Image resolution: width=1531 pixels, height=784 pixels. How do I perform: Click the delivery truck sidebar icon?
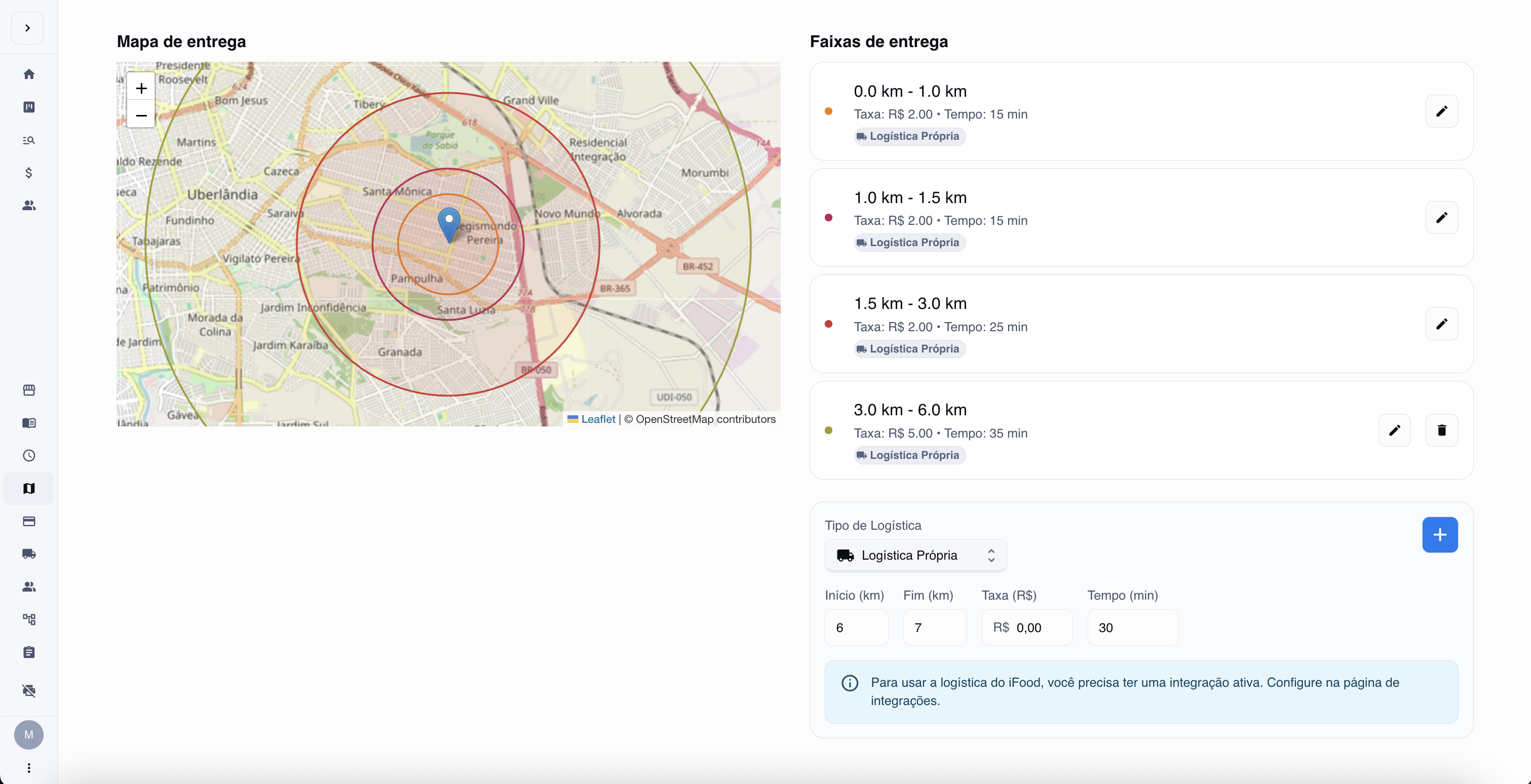click(28, 554)
